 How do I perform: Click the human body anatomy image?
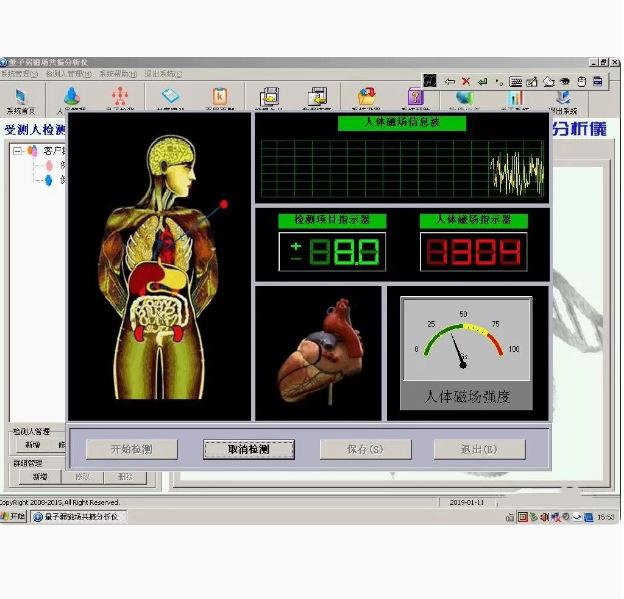pos(158,267)
